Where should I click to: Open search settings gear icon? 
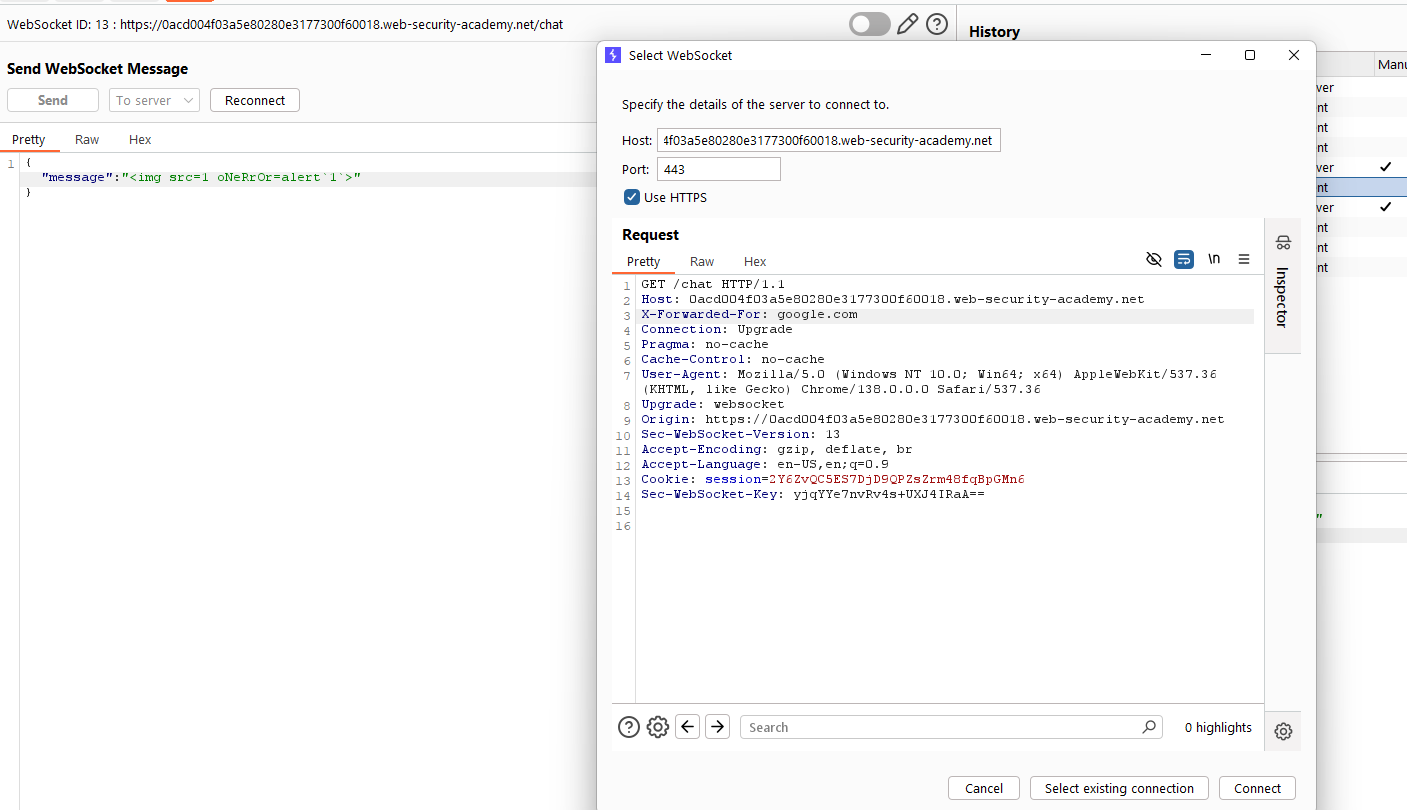[x=657, y=727]
